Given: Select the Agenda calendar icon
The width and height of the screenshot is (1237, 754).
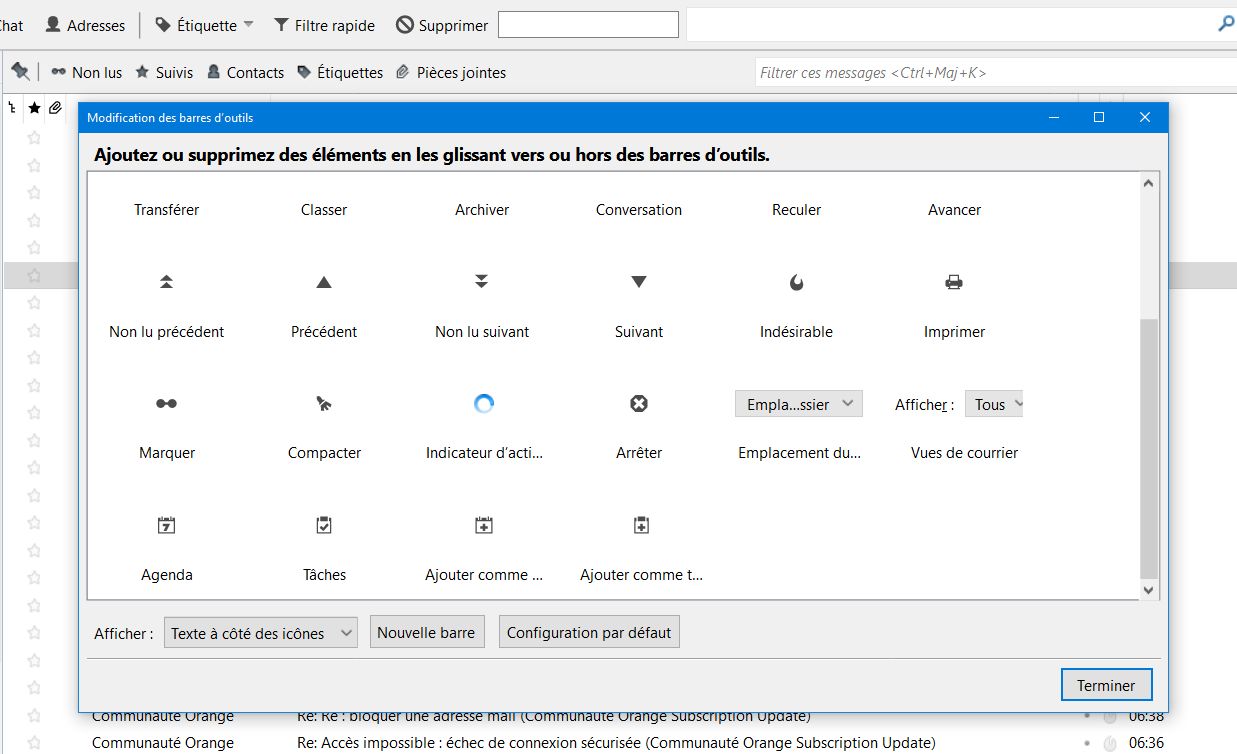Looking at the screenshot, I should 166,525.
